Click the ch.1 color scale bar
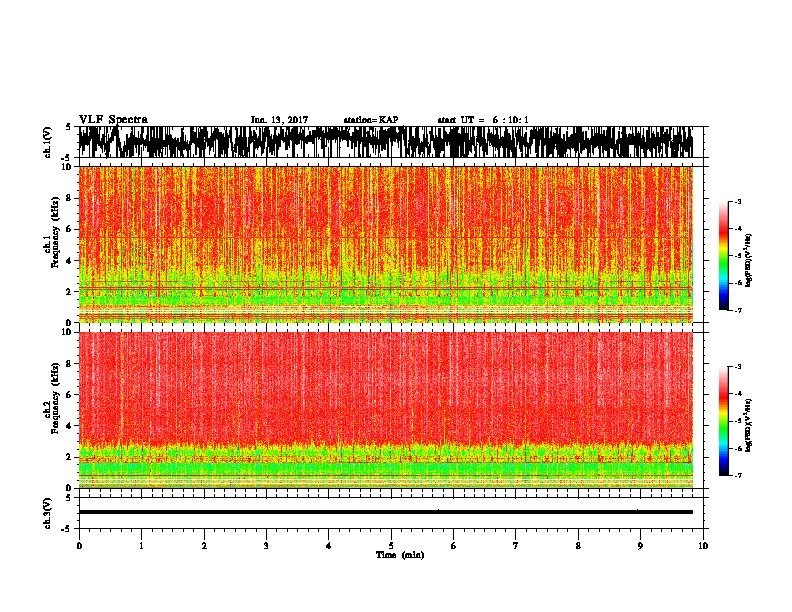Screen dimensions: 792x612 (x=723, y=256)
